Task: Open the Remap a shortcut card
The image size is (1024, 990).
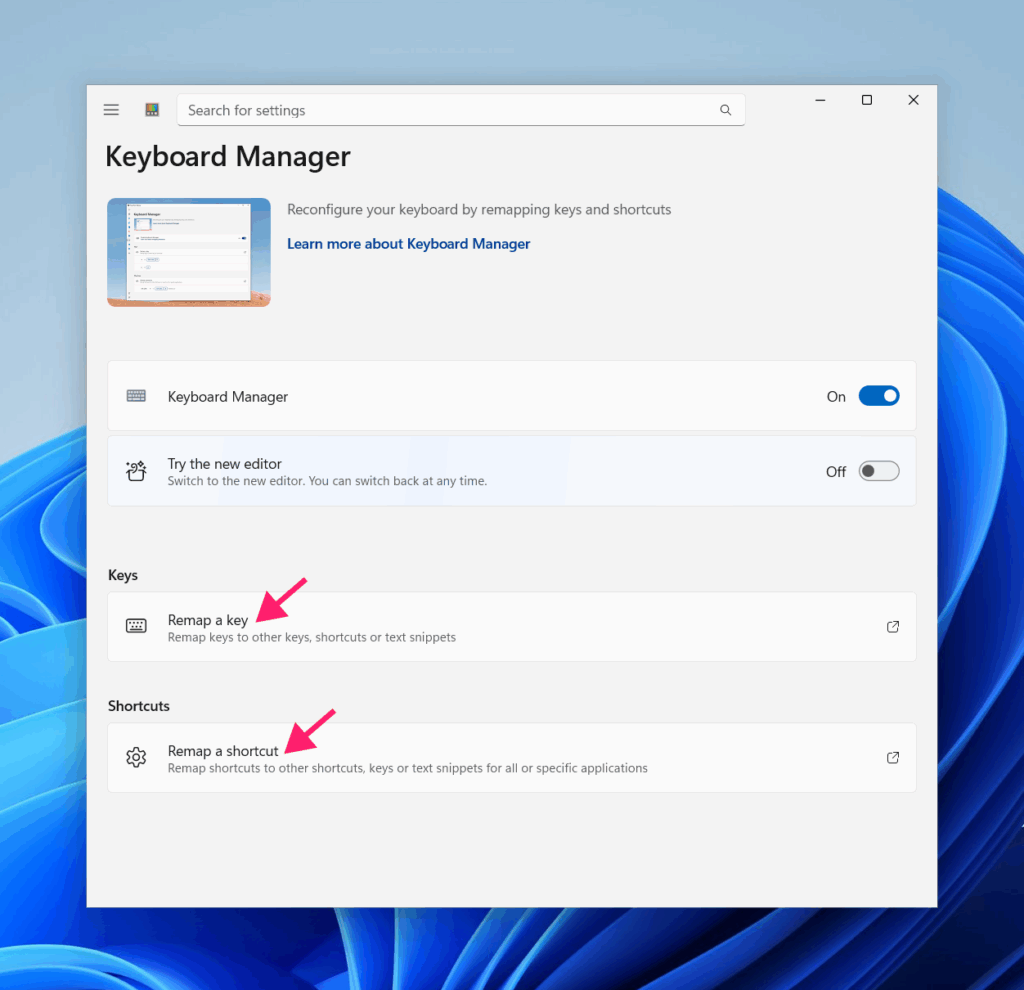Action: 511,758
